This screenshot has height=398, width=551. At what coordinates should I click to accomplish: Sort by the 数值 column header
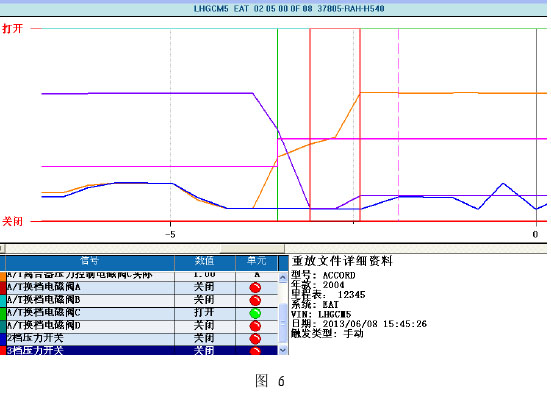(205, 261)
